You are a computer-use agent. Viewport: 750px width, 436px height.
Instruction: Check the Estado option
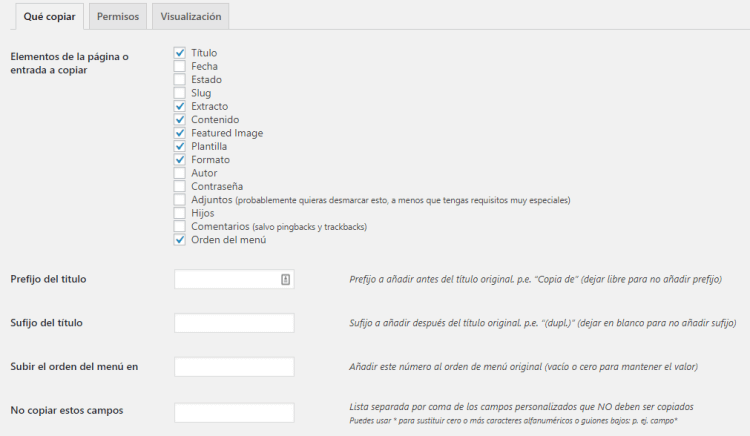(180, 79)
